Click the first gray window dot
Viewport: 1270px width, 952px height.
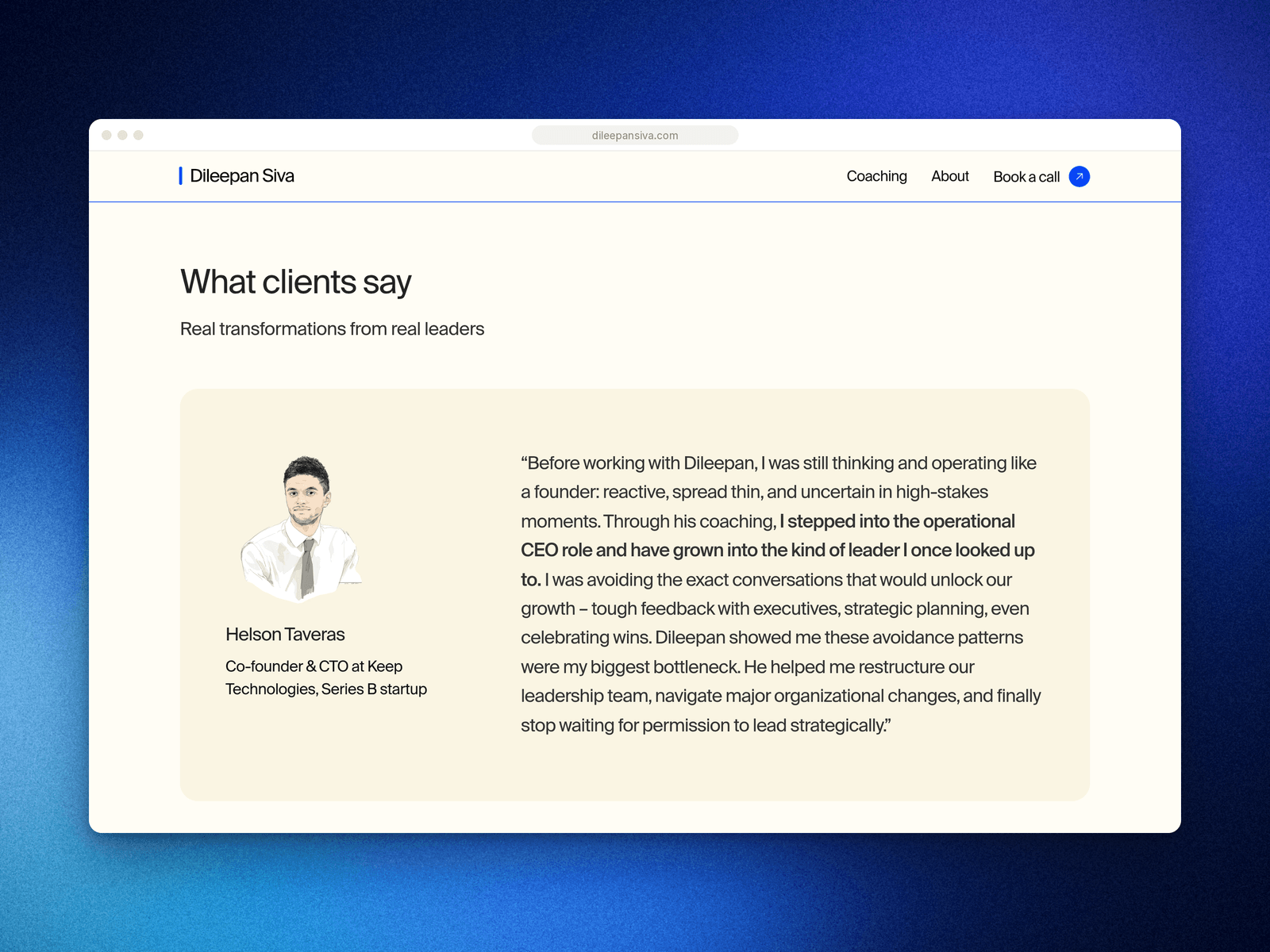(106, 135)
